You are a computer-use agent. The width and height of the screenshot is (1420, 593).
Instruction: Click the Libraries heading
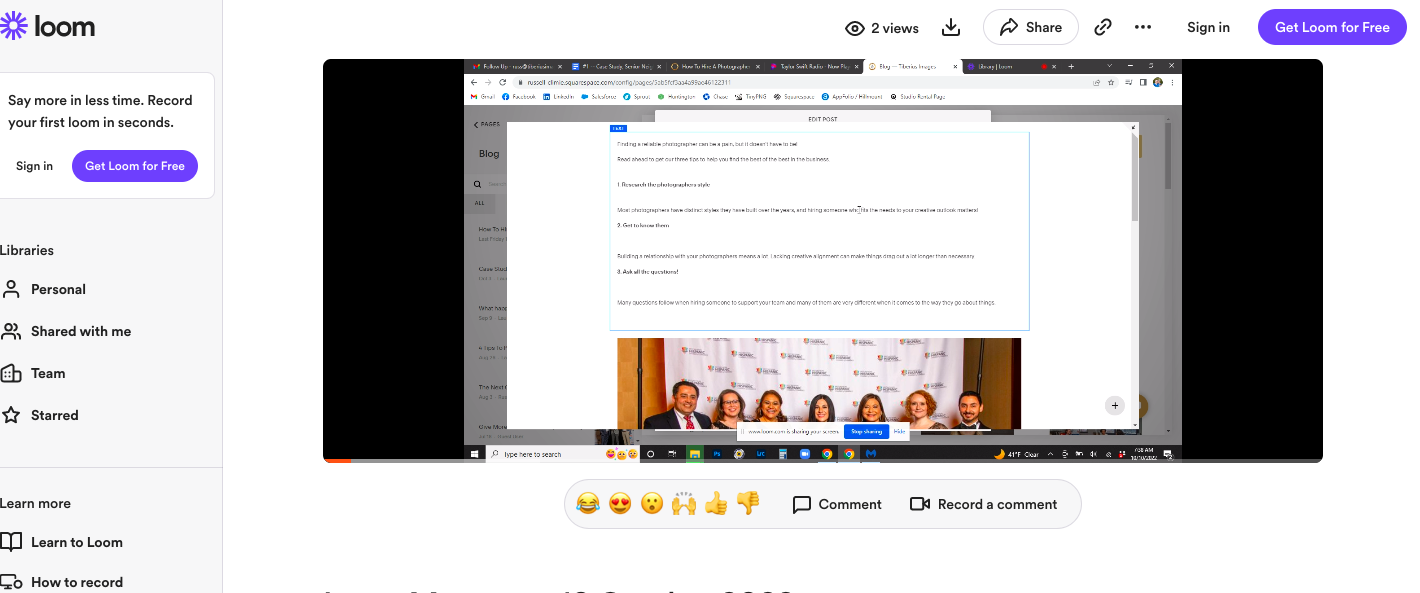[x=27, y=250]
